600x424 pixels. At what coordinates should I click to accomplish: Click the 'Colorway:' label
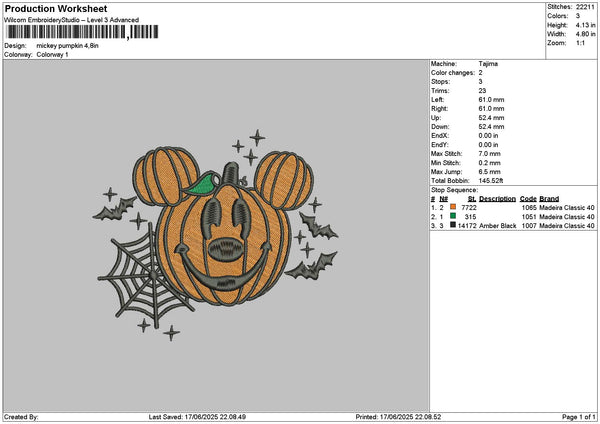coord(18,54)
